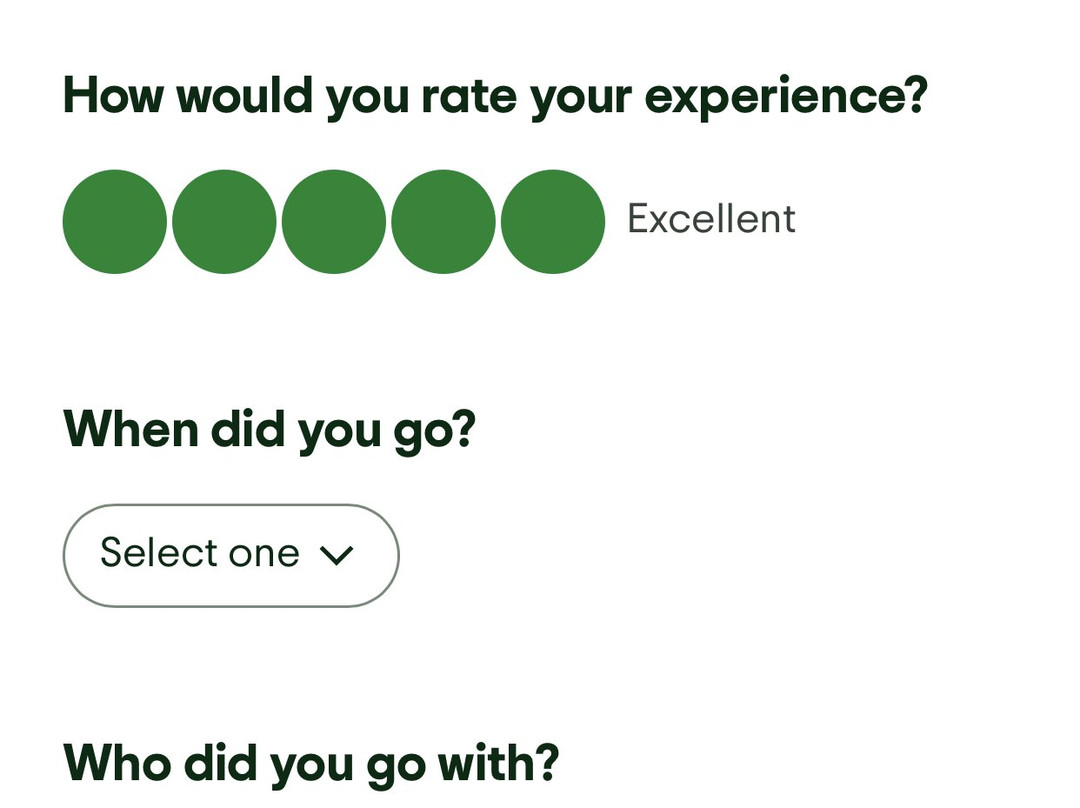Expand the visit date selector under "When did you go?"
1080x808 pixels.
pos(230,555)
